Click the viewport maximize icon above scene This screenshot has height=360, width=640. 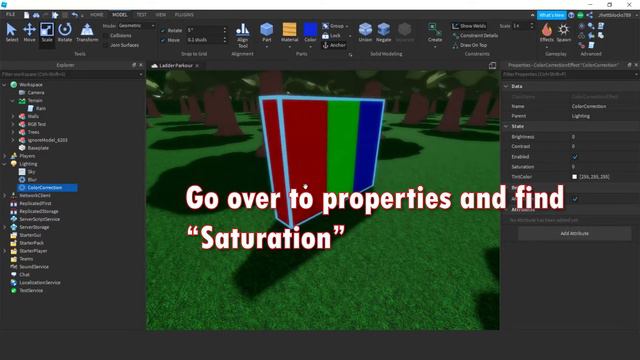(493, 66)
